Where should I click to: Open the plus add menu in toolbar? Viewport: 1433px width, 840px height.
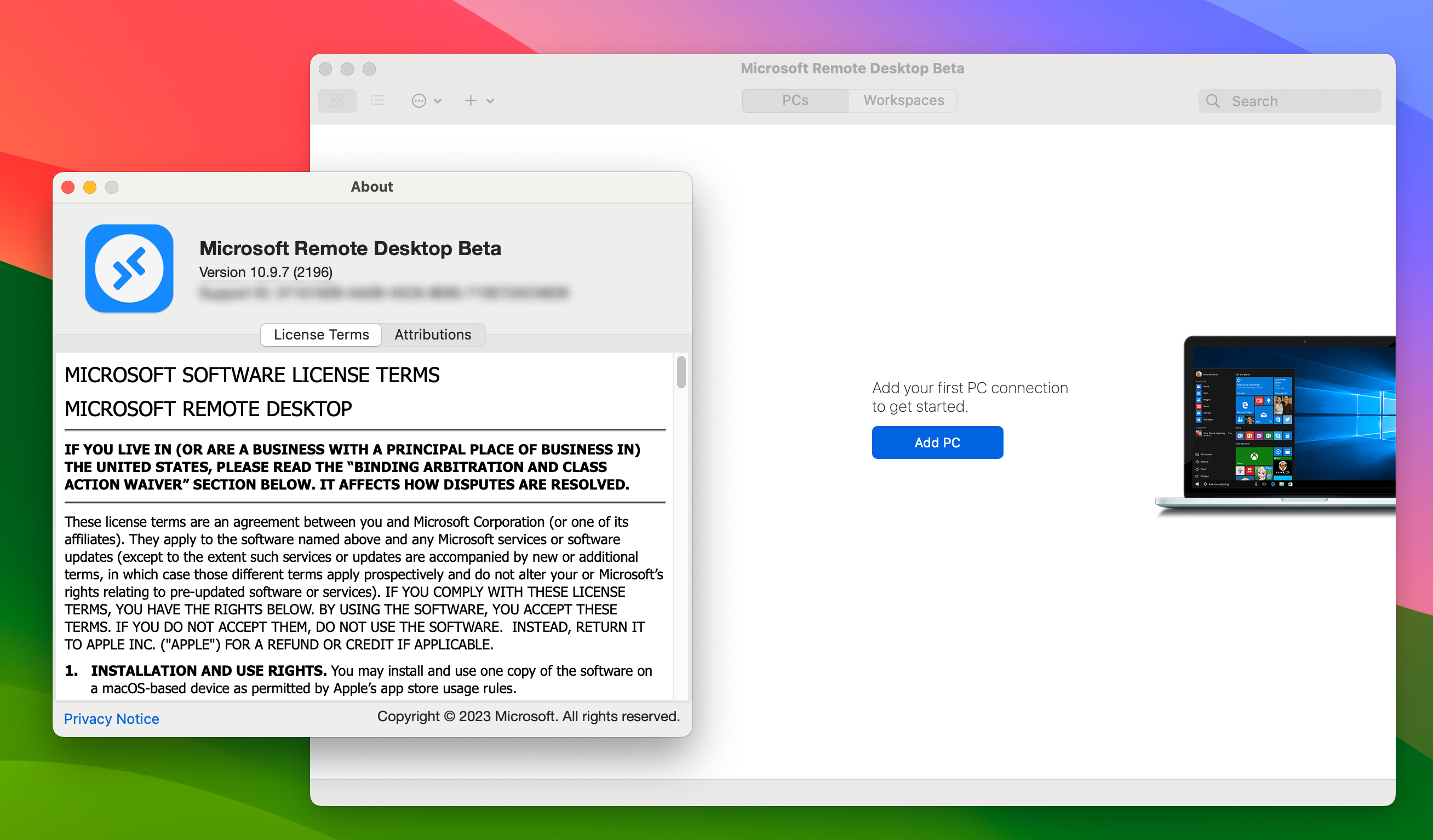point(479,101)
